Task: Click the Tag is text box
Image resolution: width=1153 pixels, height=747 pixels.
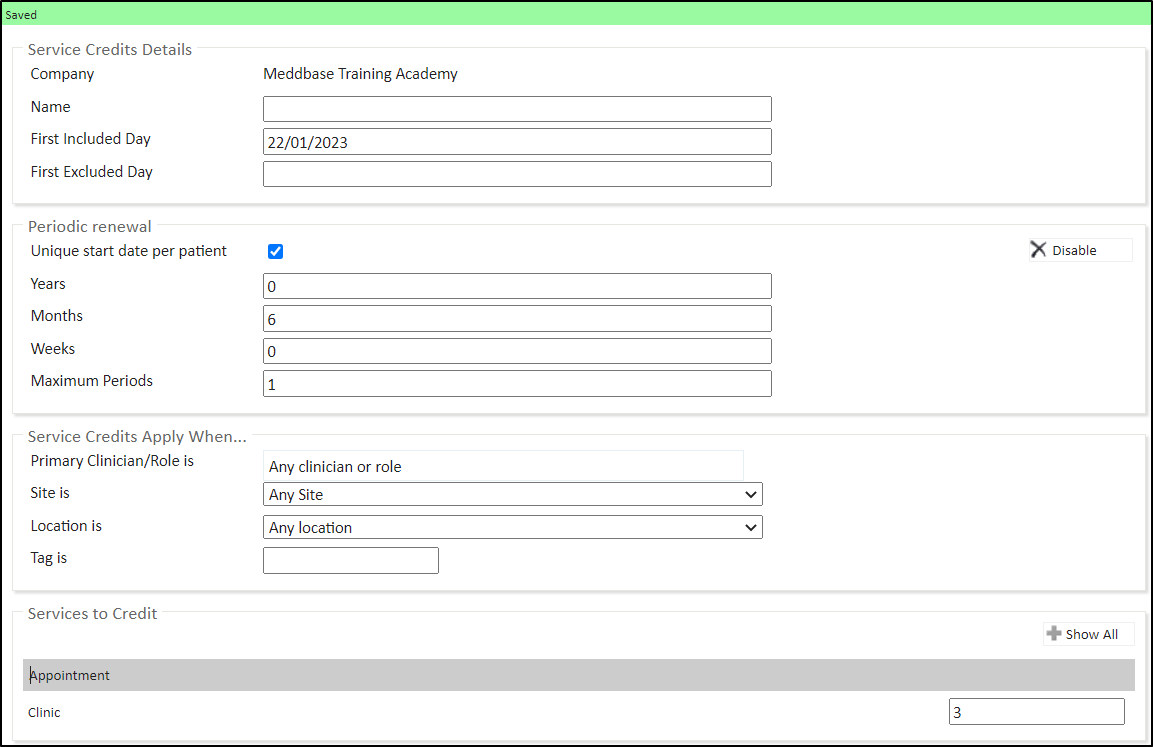Action: 350,561
